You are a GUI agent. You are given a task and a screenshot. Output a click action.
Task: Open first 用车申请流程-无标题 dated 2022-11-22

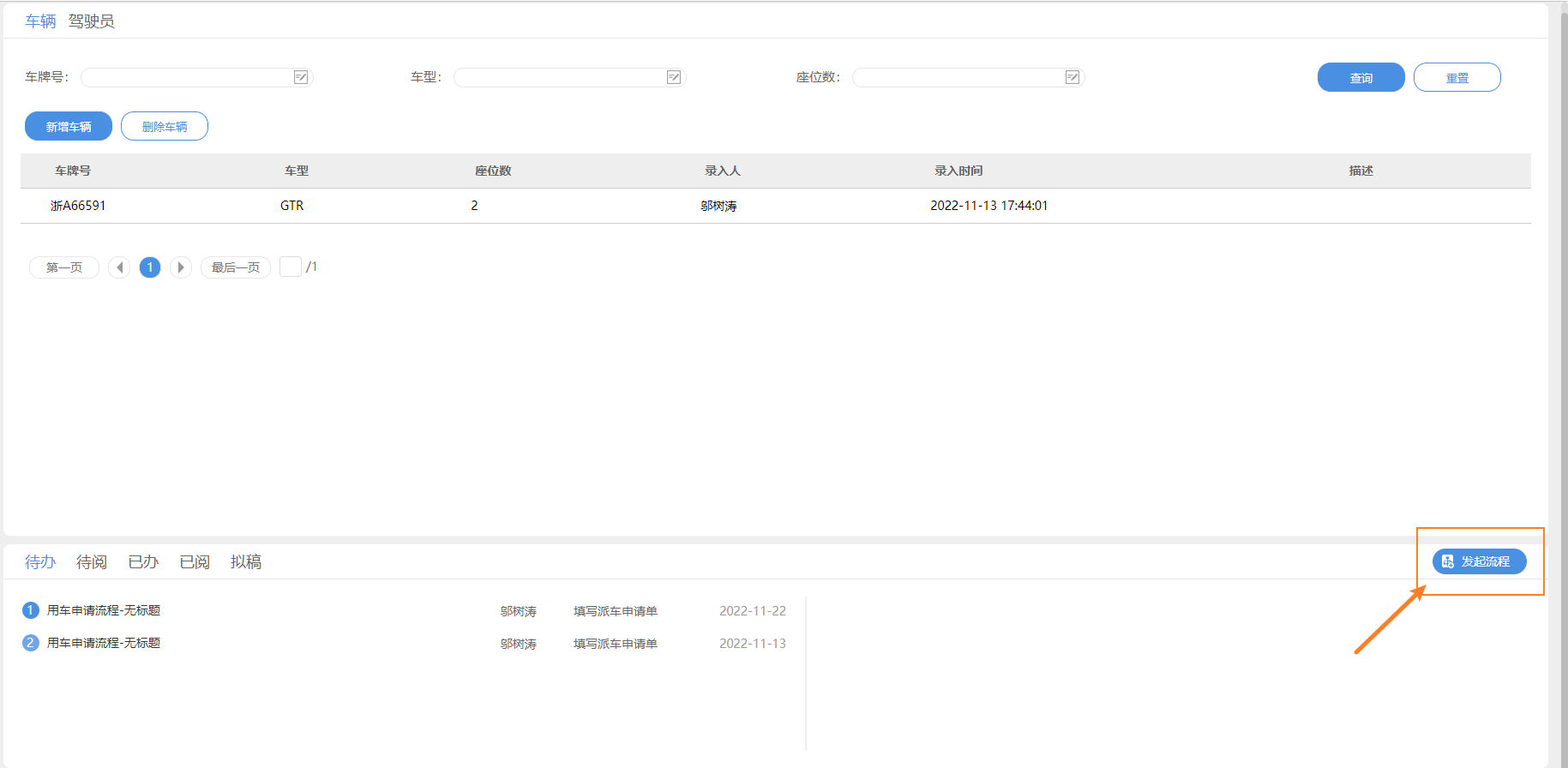click(104, 610)
